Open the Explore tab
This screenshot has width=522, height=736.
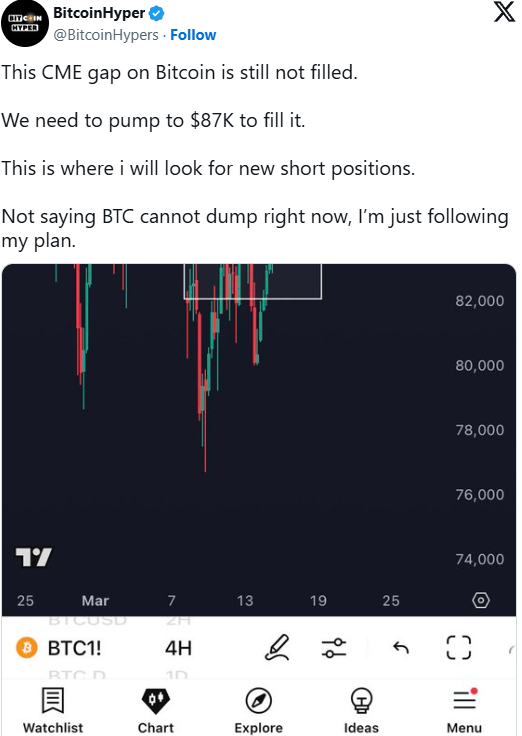point(259,711)
